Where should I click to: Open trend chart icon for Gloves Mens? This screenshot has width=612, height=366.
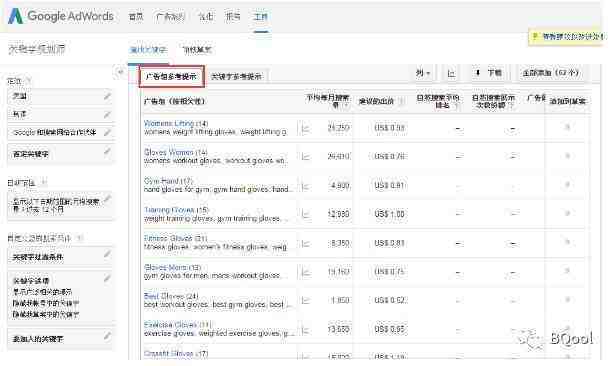point(306,272)
